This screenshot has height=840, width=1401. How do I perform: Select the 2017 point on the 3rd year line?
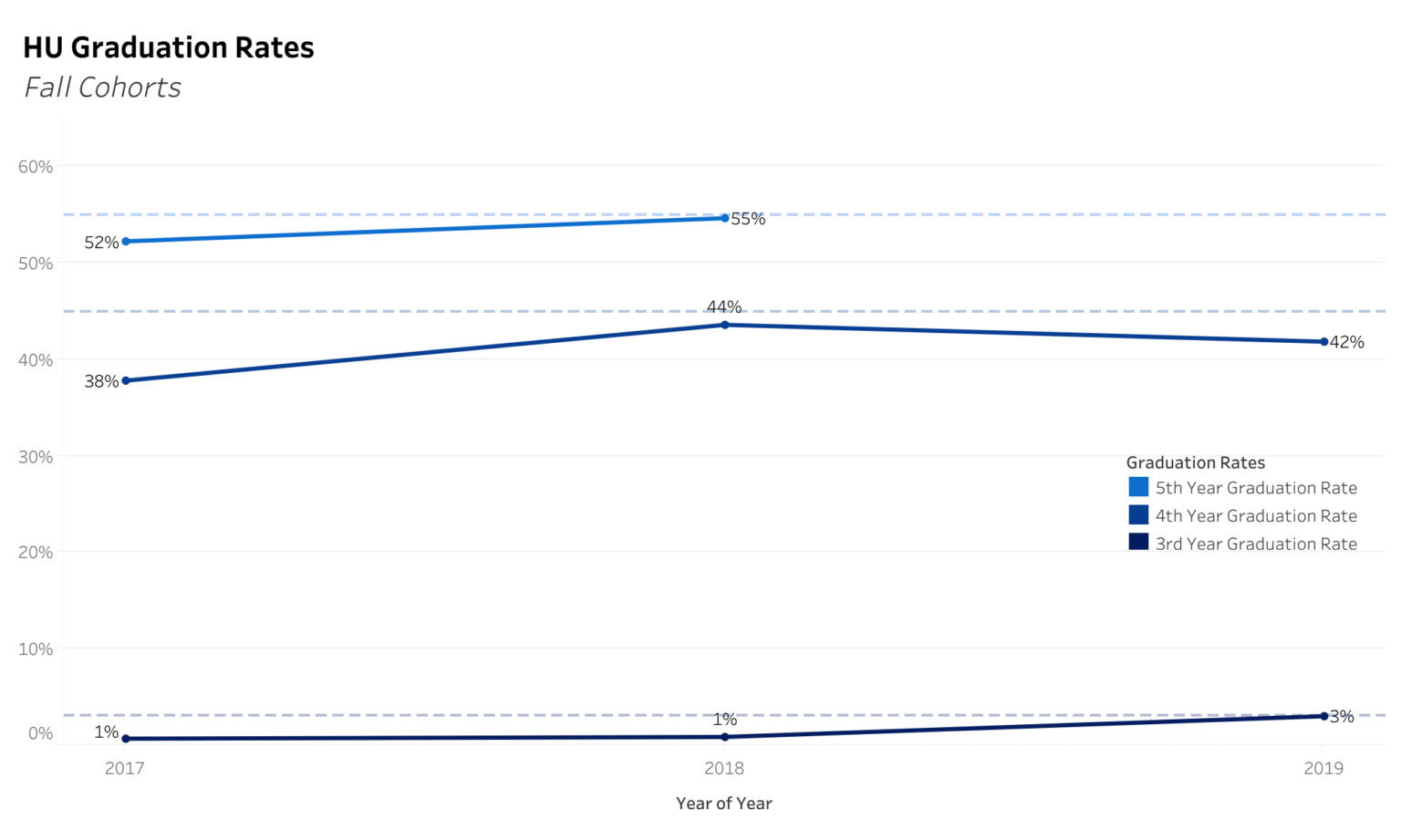pos(126,739)
